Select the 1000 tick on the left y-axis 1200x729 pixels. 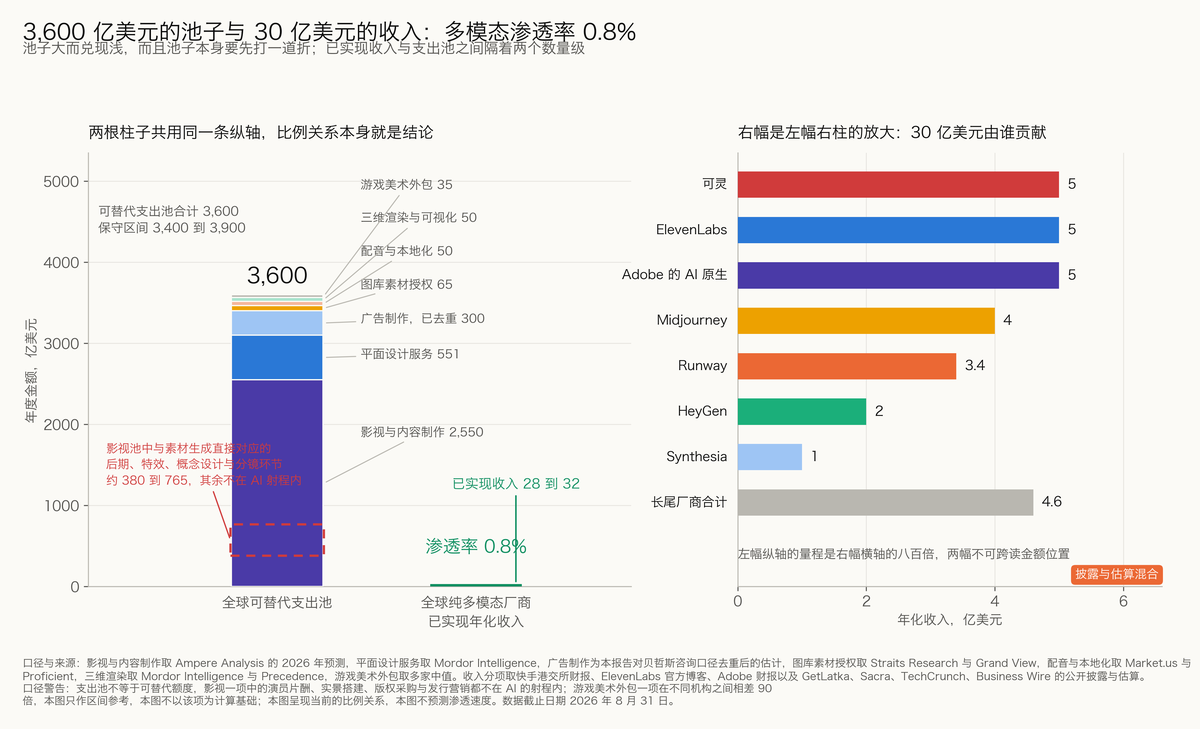coord(62,506)
